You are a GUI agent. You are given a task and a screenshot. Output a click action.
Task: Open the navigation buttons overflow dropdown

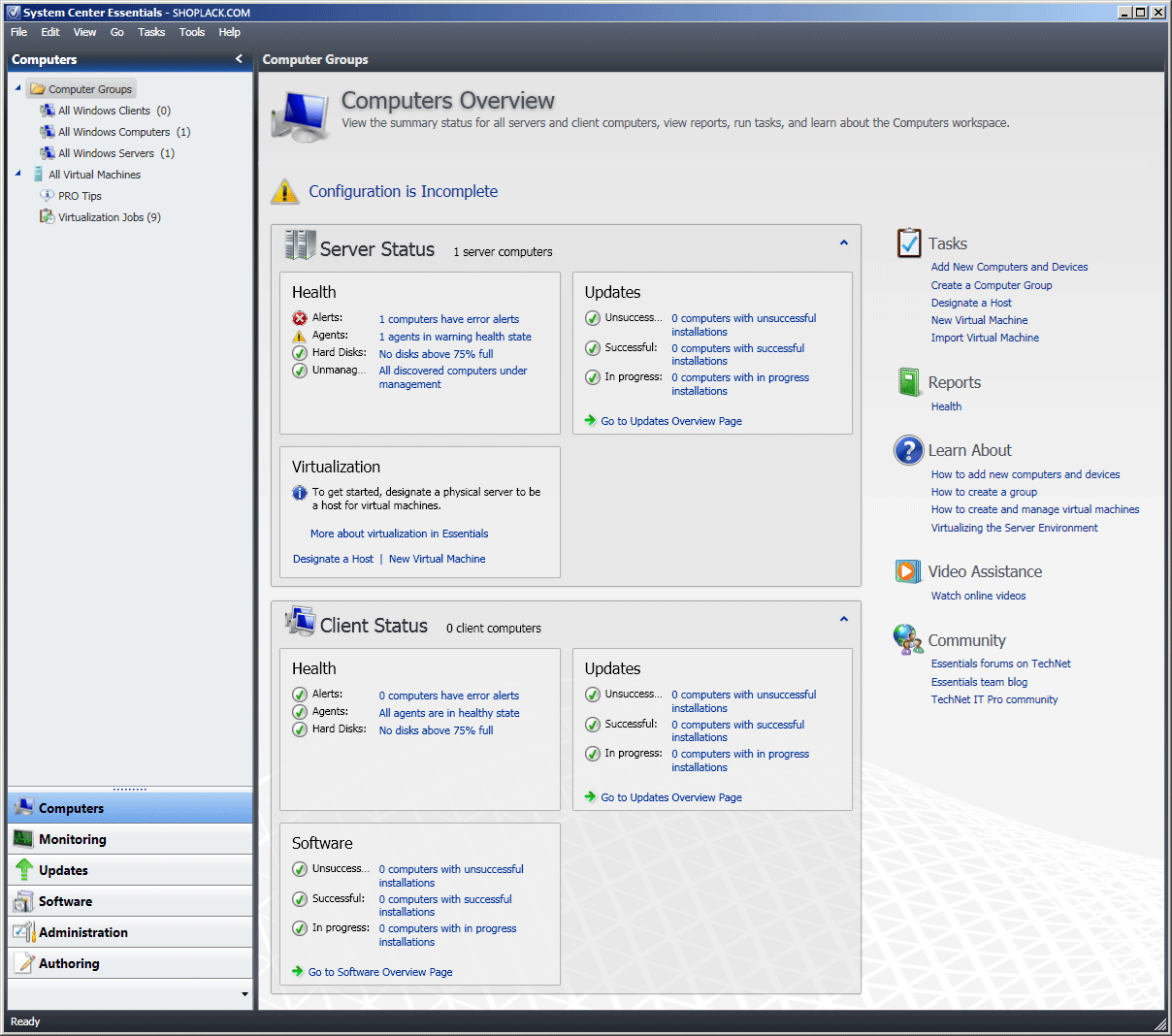pyautogui.click(x=244, y=994)
